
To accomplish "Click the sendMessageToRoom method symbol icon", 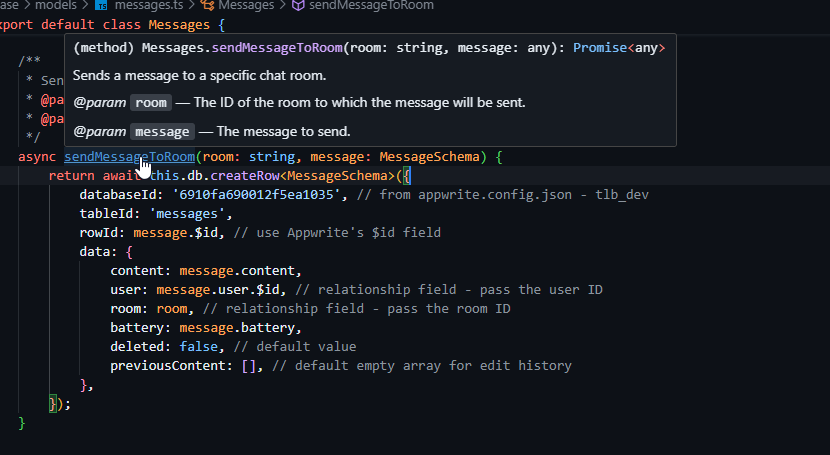I will [297, 5].
